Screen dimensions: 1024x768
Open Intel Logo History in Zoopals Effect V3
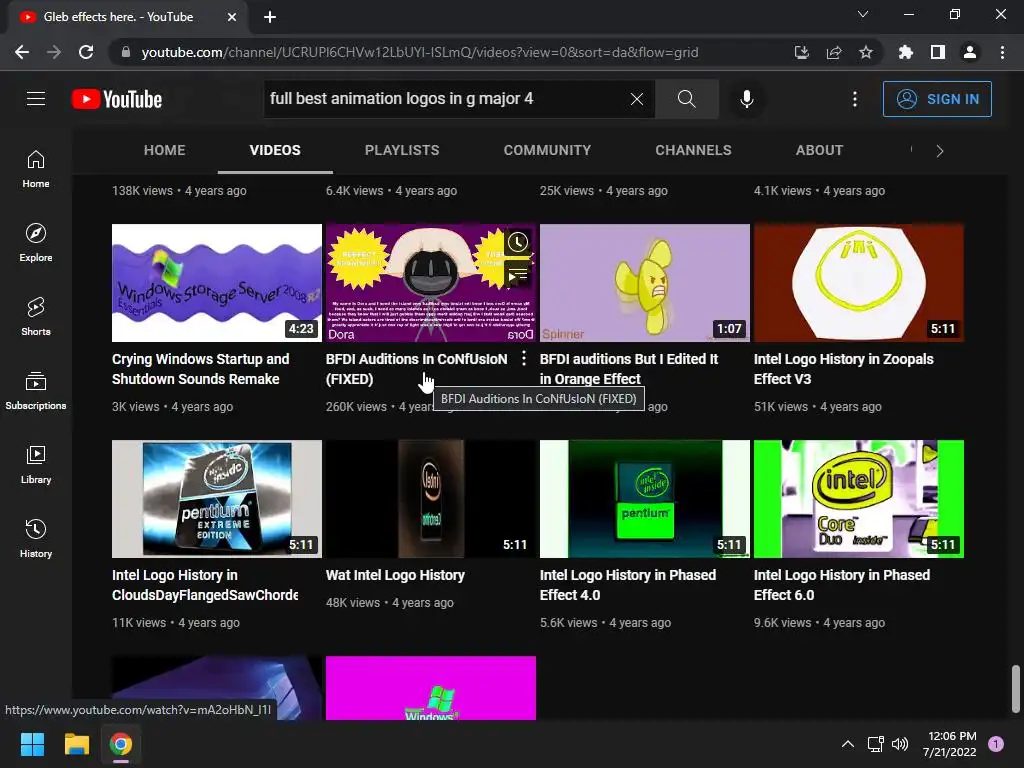(843, 369)
